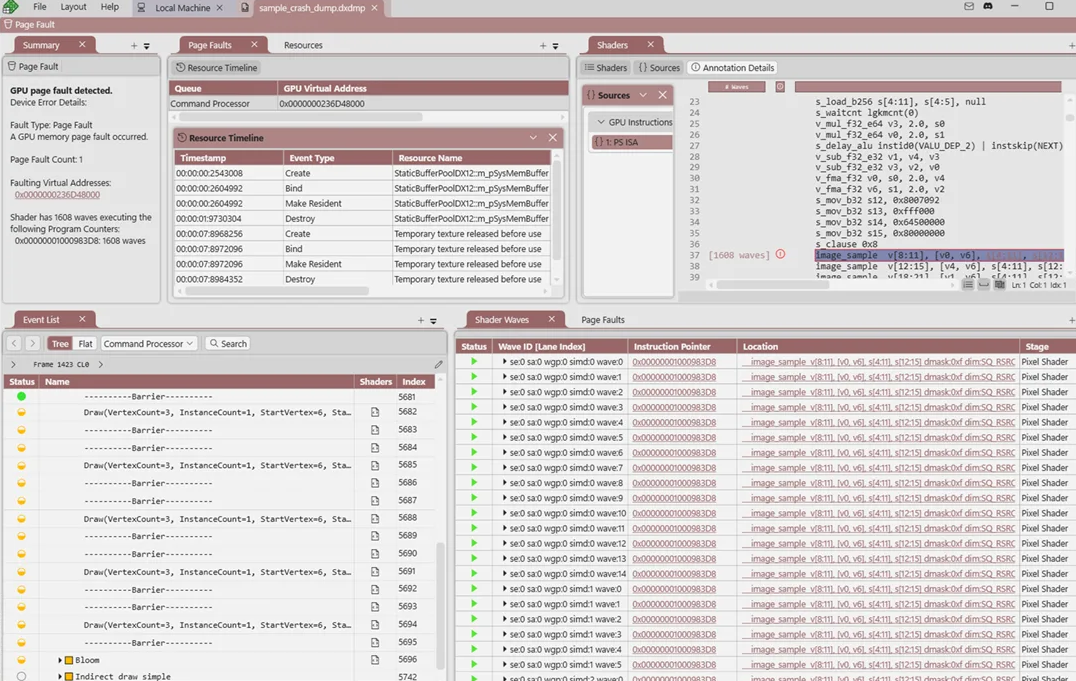Click green play status icon for wave:0

[x=474, y=362]
